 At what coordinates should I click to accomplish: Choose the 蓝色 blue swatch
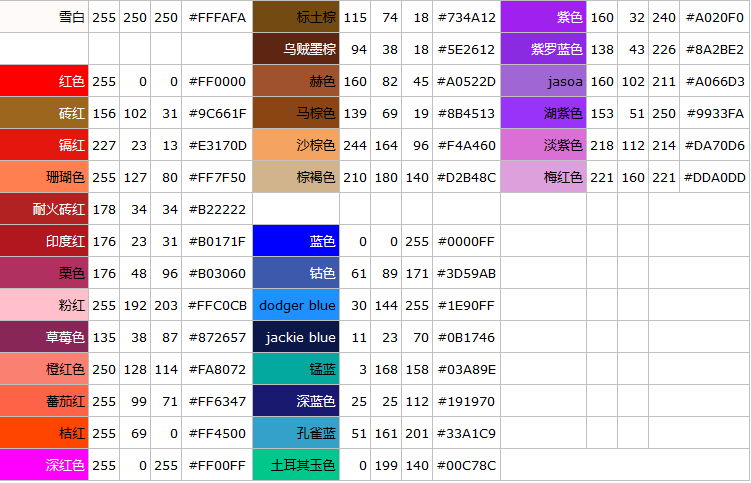296,241
